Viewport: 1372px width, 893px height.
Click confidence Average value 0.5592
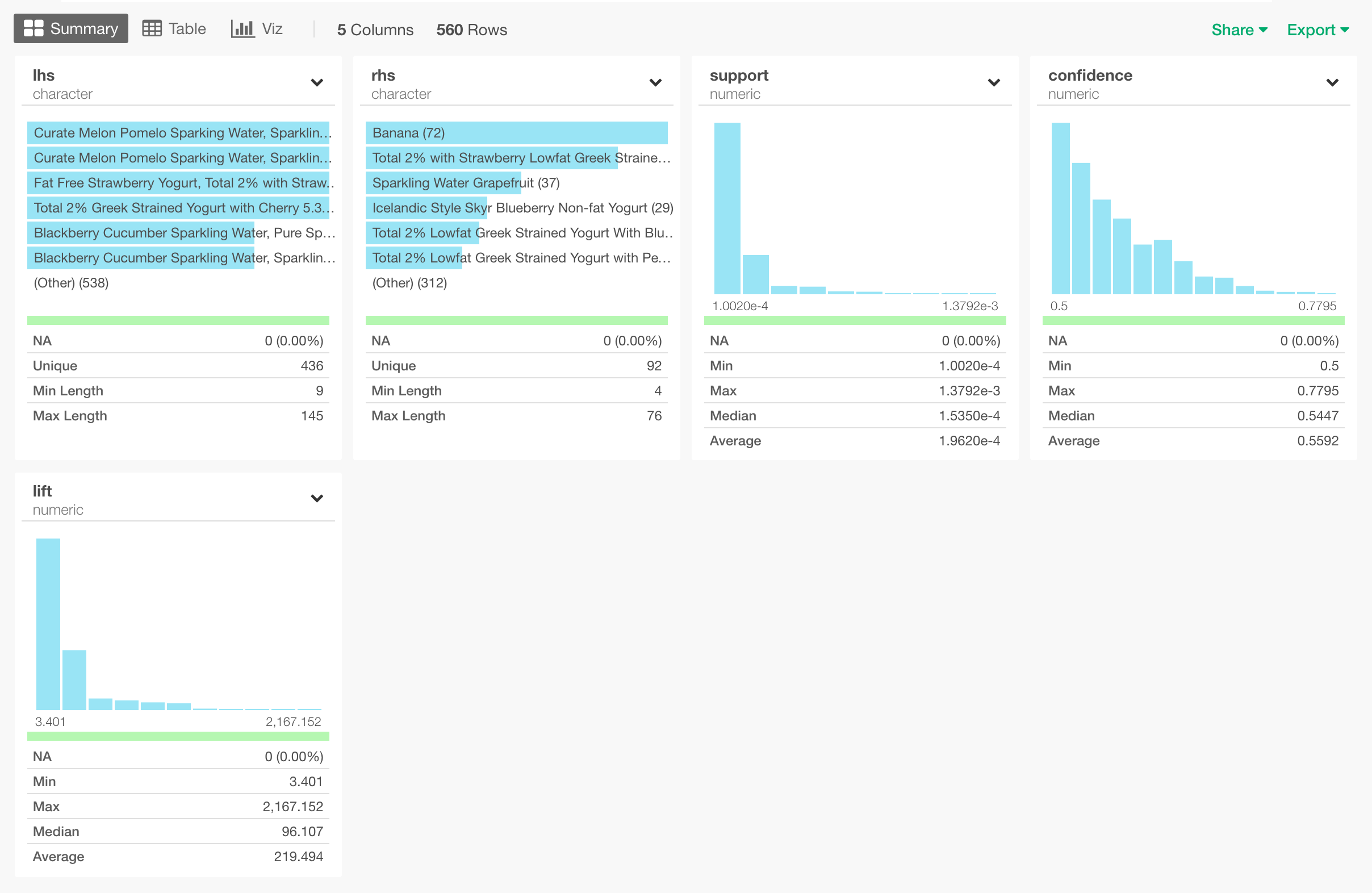click(1318, 440)
